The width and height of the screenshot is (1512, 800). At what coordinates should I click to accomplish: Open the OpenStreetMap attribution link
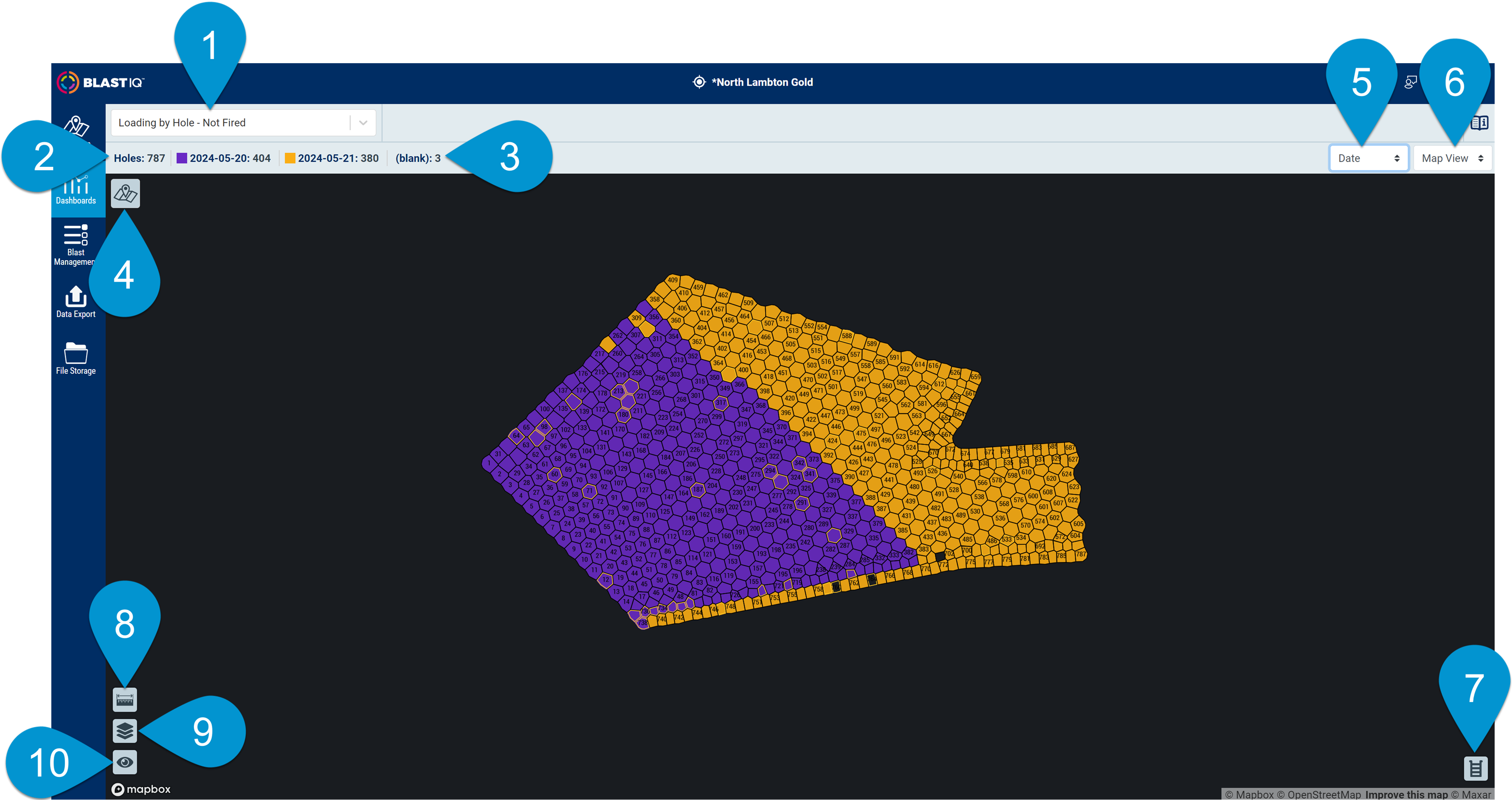tap(1319, 795)
